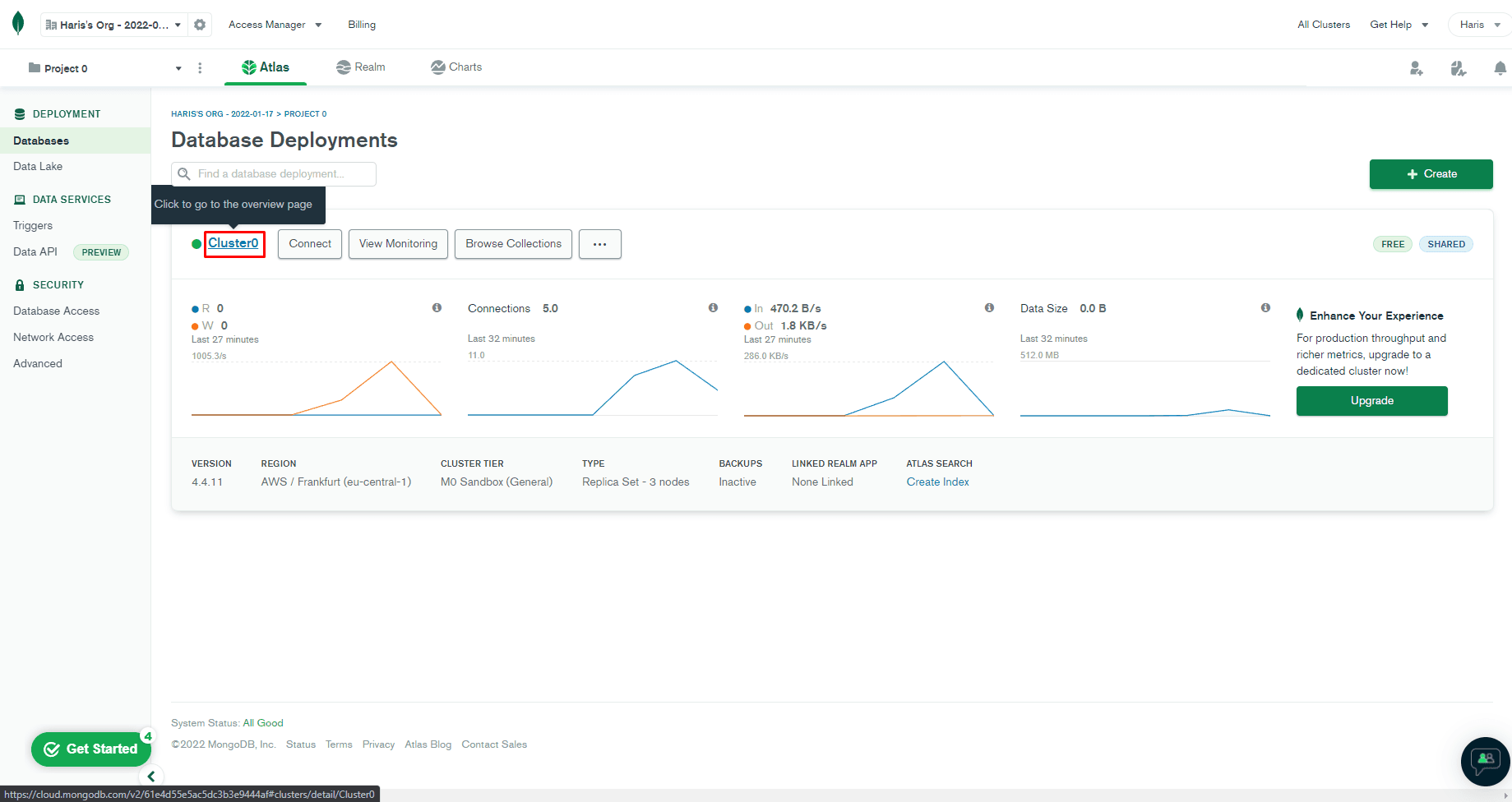Viewport: 1512px width, 802px height.
Task: Open the Atlas Blog footer link
Action: (x=428, y=744)
